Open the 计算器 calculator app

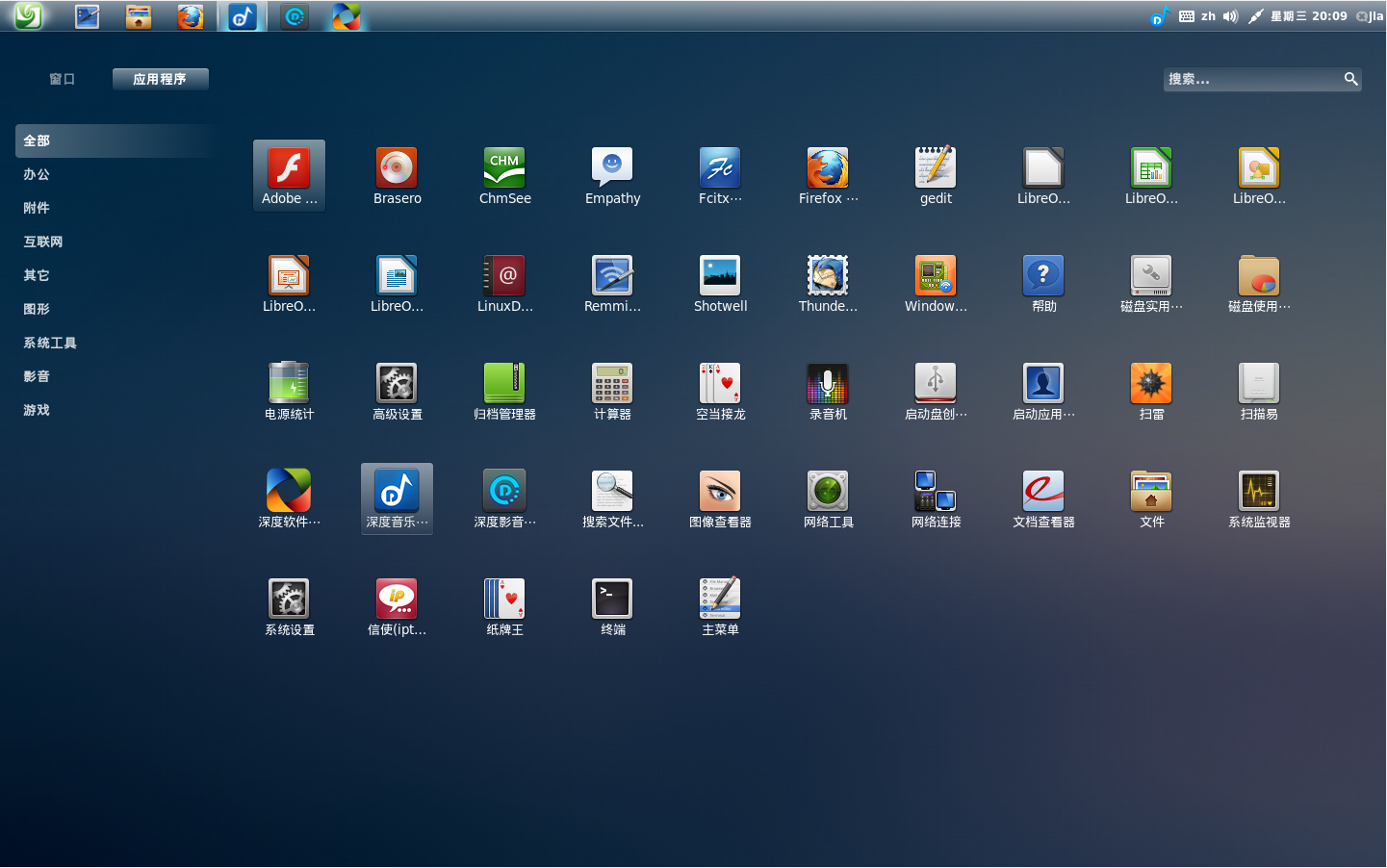tap(612, 391)
